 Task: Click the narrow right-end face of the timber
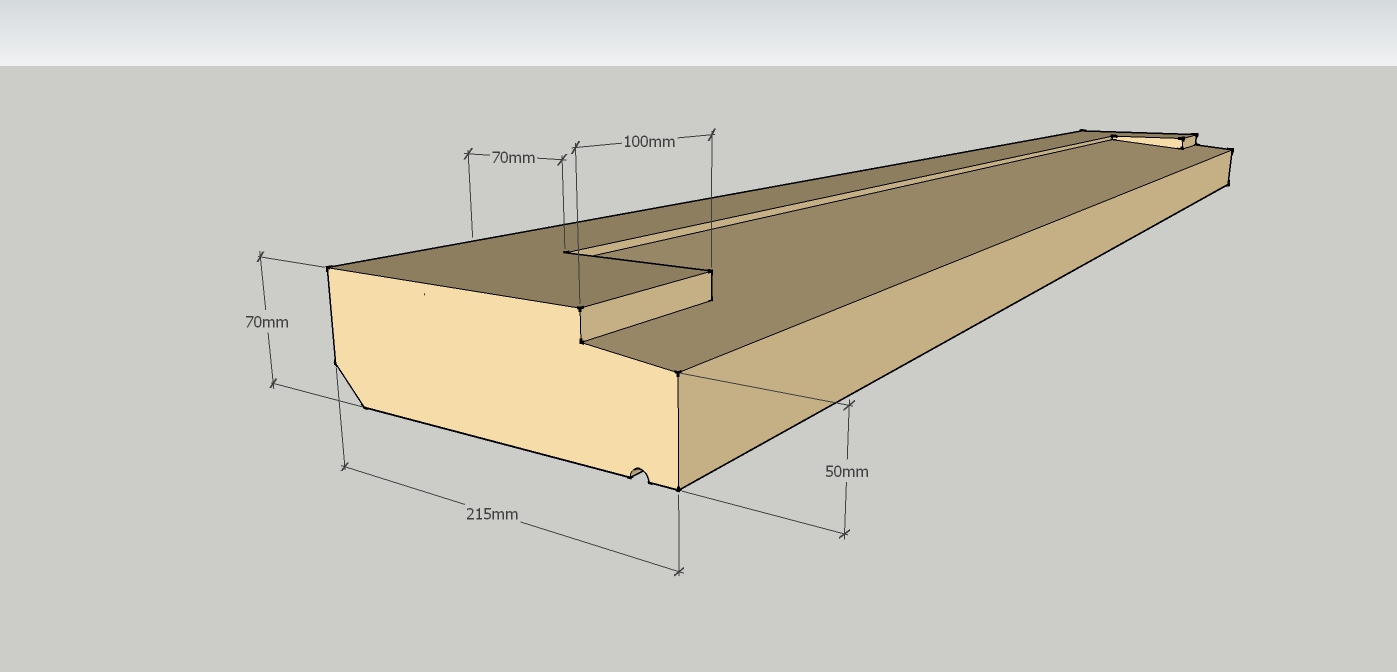1224,170
